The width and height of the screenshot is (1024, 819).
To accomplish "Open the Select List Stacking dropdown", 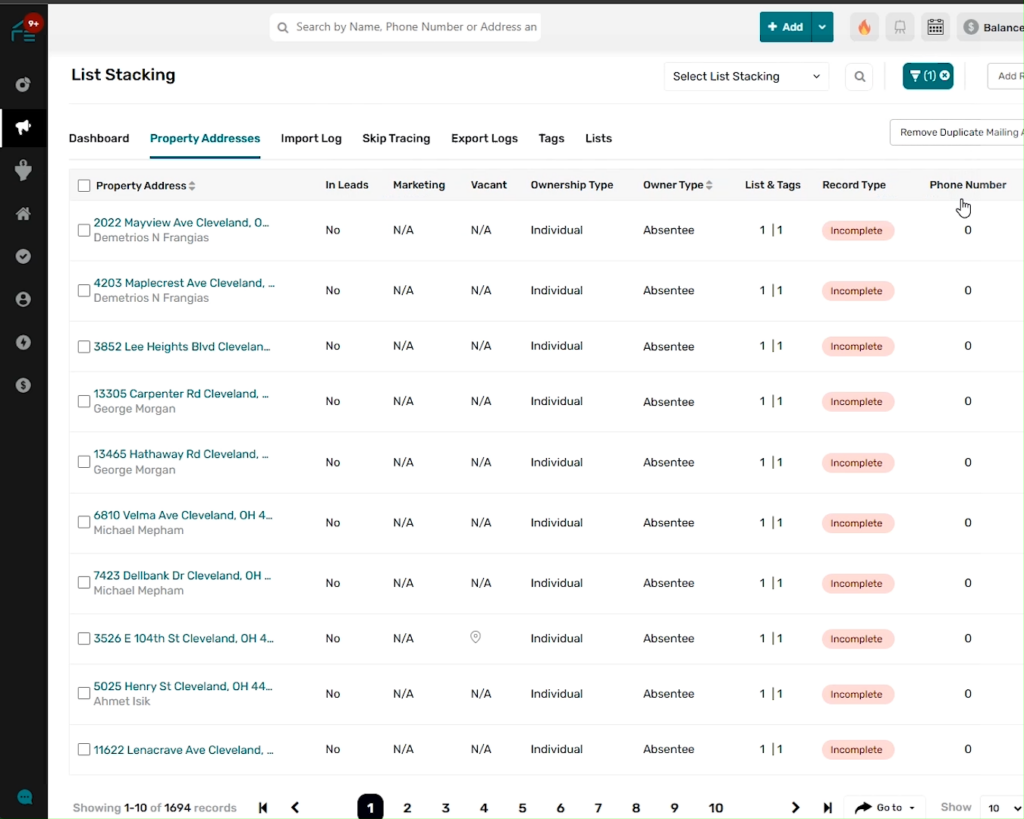I will (x=746, y=76).
